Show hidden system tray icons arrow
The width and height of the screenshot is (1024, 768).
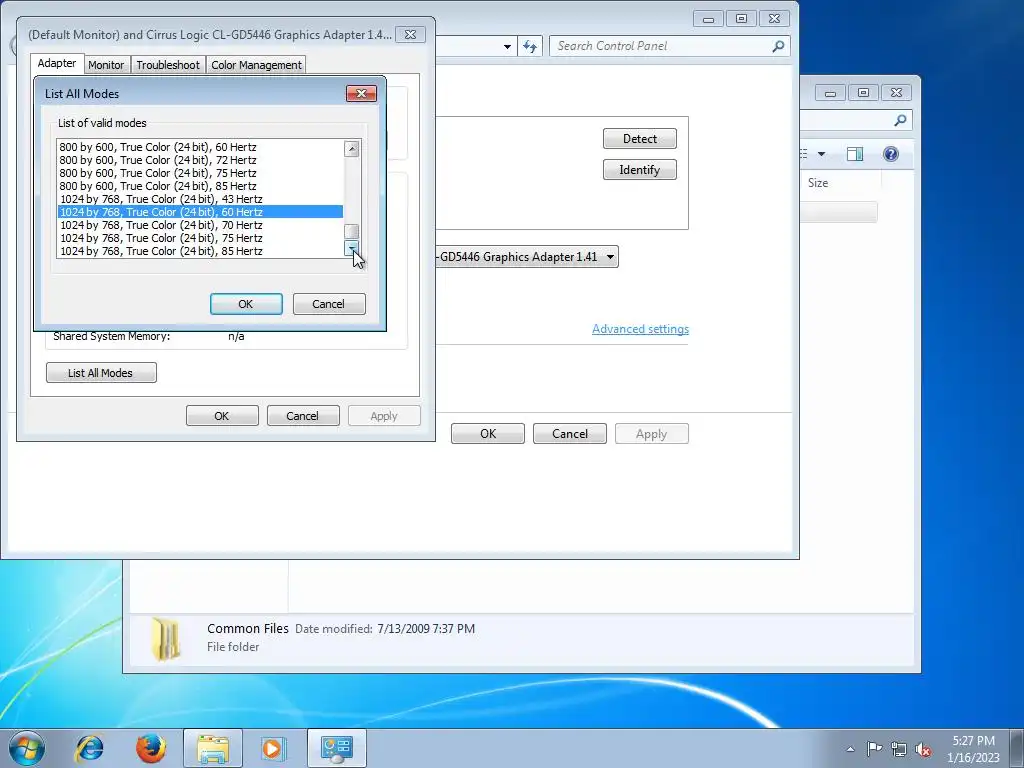[850, 749]
